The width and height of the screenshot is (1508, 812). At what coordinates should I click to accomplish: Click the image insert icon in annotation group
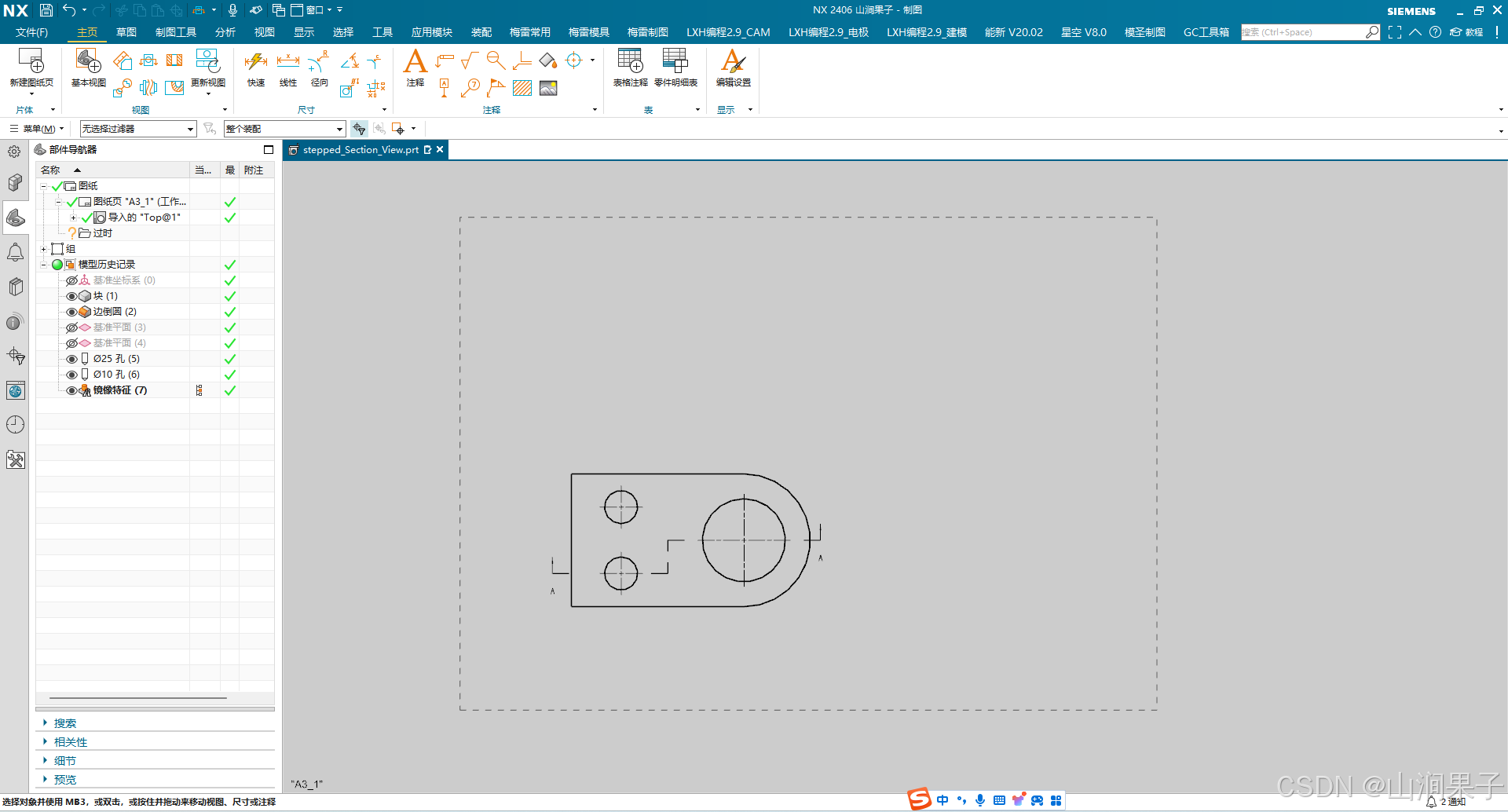click(548, 88)
